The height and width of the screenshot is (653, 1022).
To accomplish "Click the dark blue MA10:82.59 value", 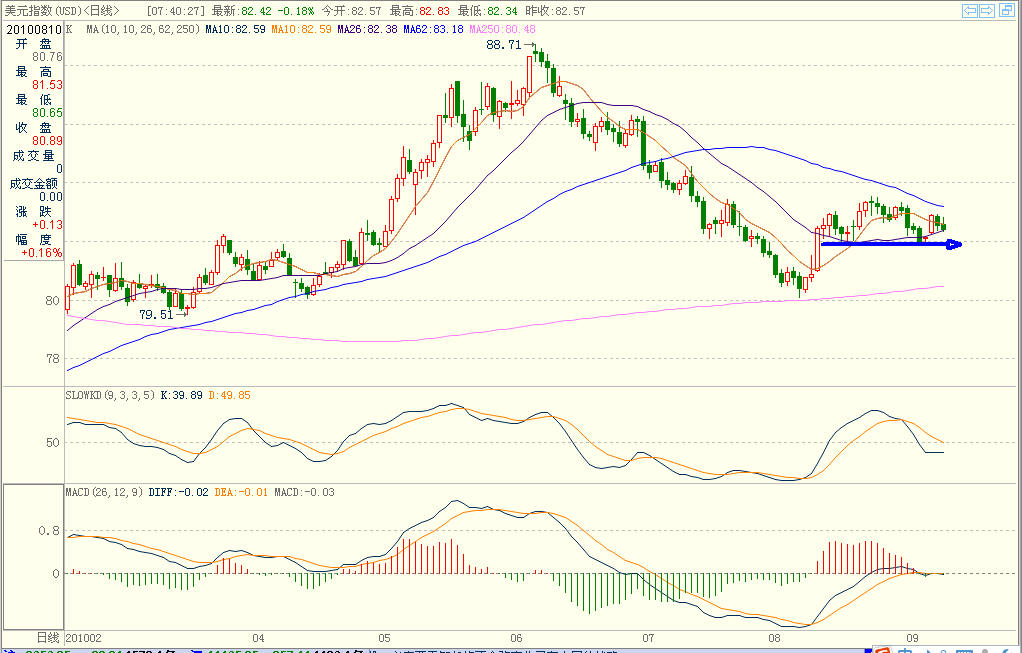I will (x=235, y=29).
